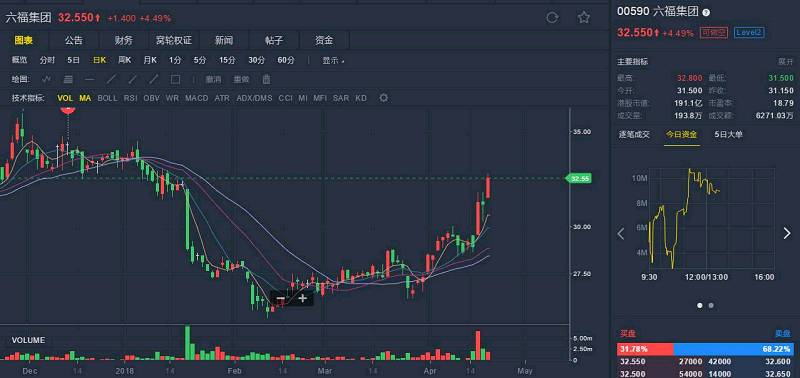Zoom in the chart with the plus button
800x378 pixels.
coord(303,298)
